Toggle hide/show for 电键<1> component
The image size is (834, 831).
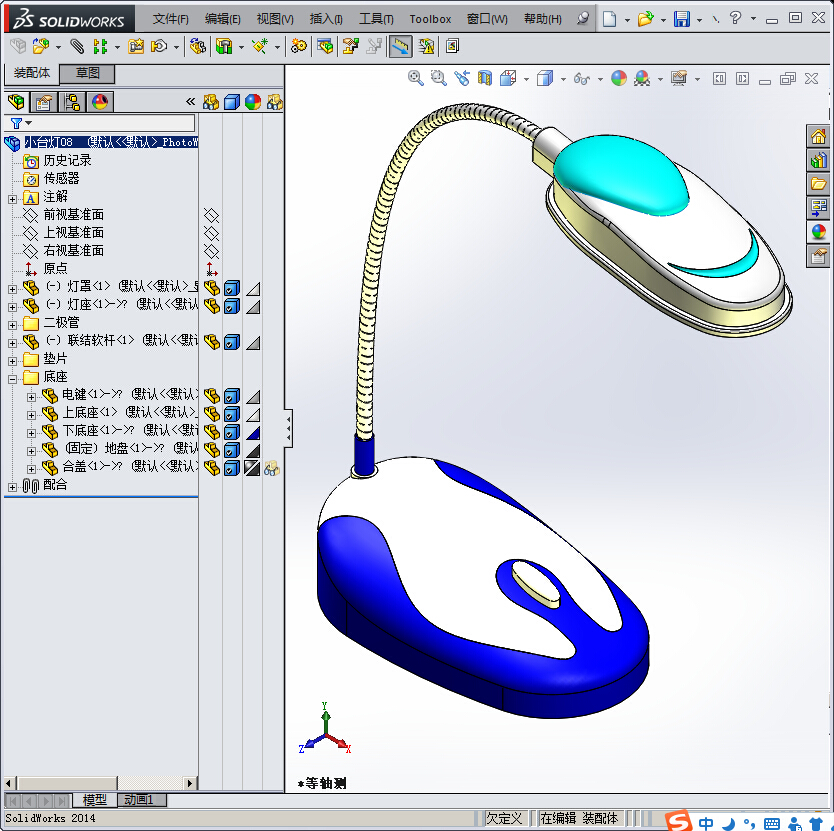tap(212, 396)
